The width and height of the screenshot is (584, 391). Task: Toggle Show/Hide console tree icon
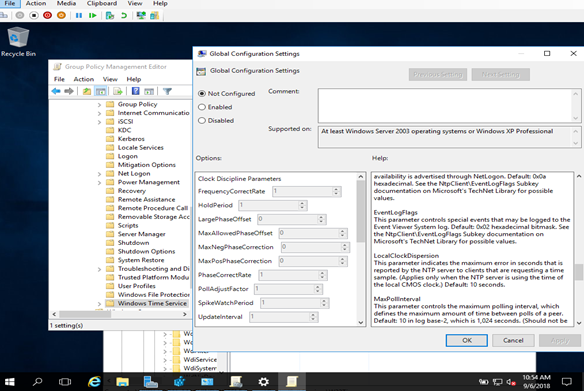(101, 91)
